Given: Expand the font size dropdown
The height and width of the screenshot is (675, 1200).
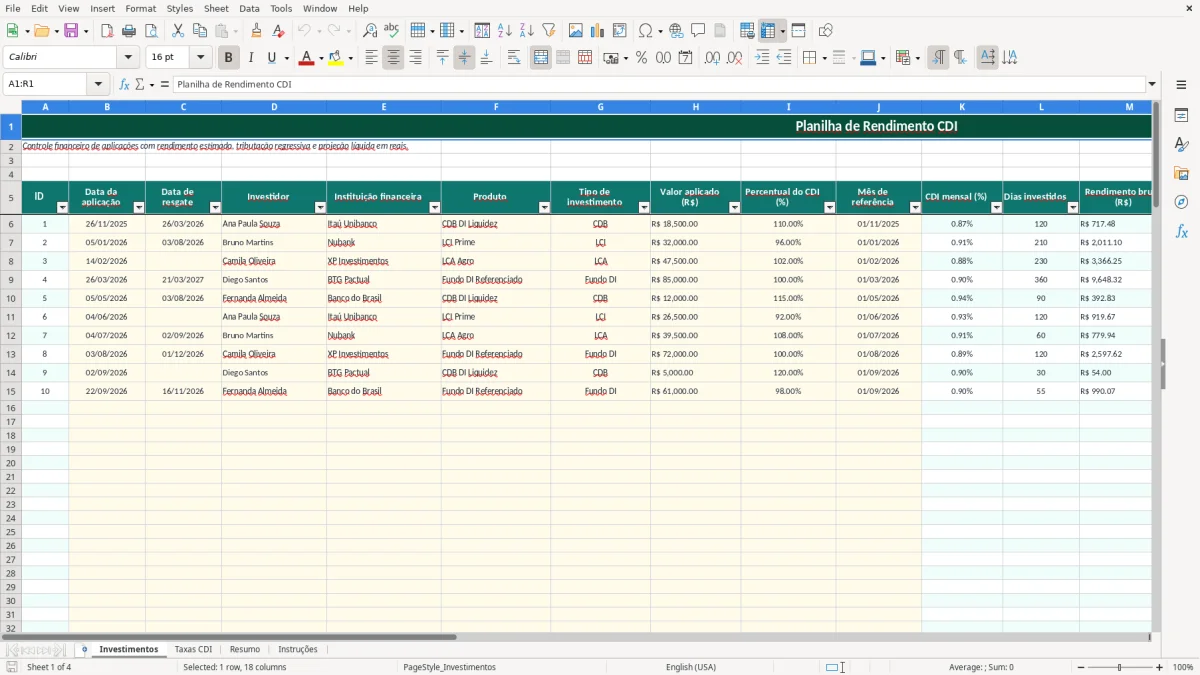Looking at the screenshot, I should click(200, 58).
